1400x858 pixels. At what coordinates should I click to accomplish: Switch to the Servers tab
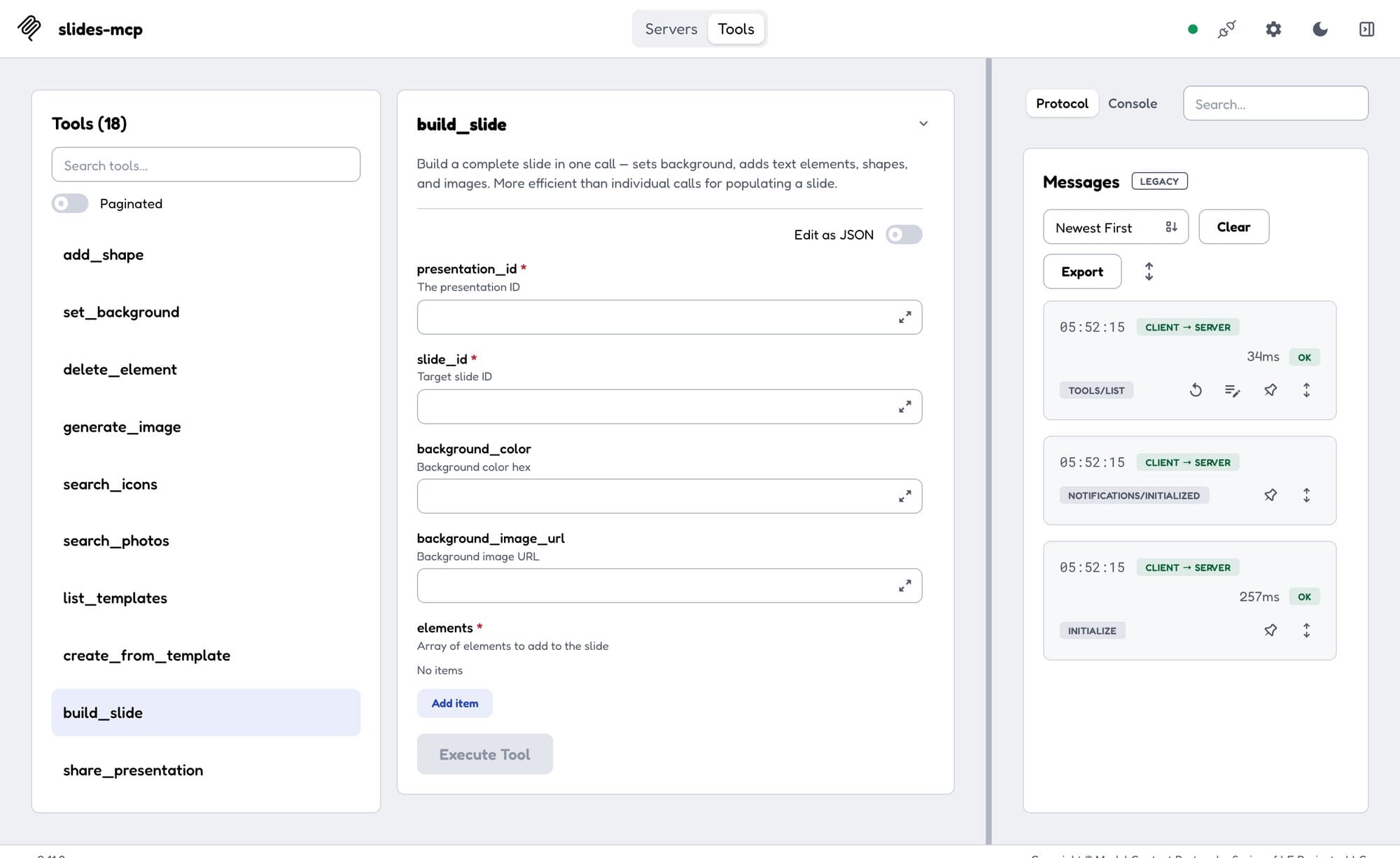click(671, 29)
